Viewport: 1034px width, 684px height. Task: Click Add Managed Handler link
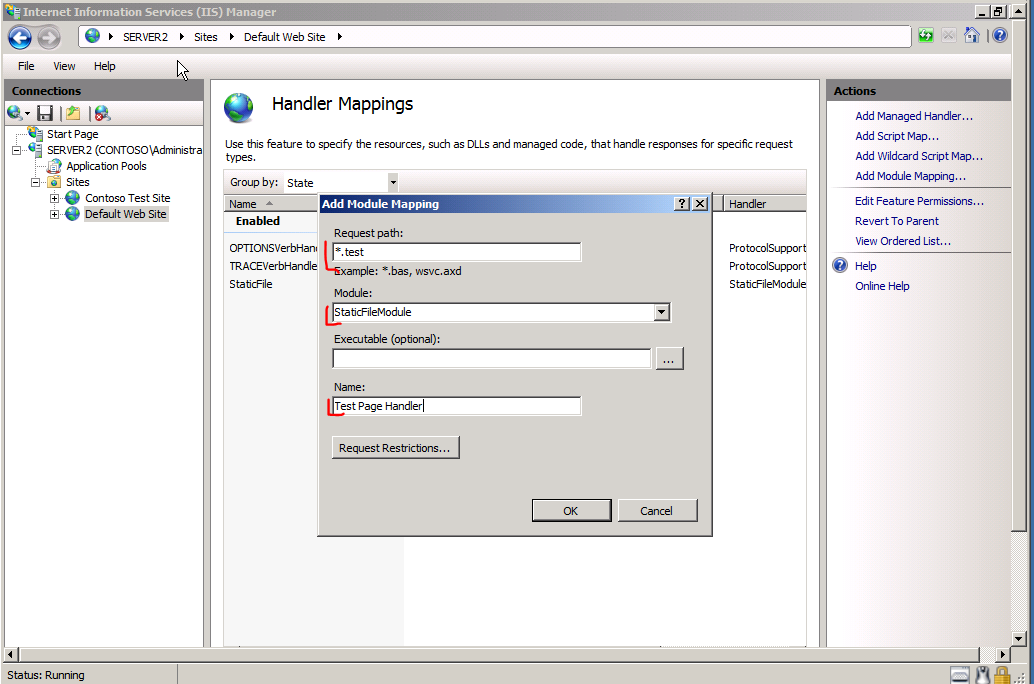[x=913, y=116]
